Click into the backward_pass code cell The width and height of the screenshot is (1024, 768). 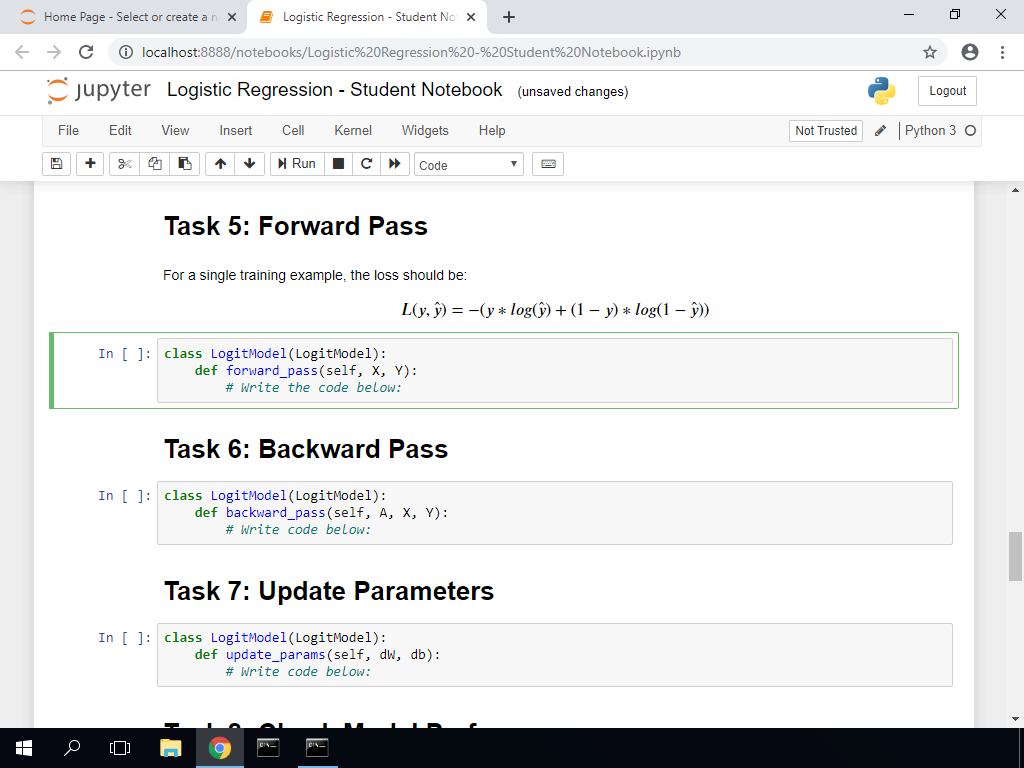(x=554, y=513)
